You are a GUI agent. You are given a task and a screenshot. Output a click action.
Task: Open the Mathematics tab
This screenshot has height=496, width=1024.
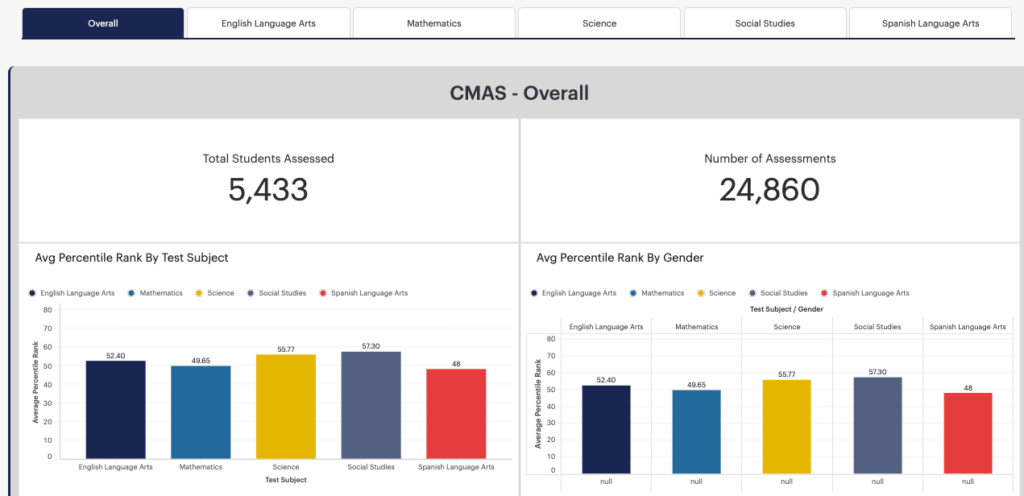click(434, 23)
